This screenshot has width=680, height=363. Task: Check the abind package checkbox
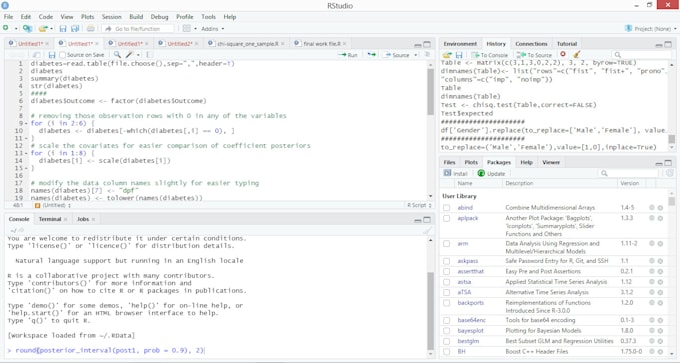(446, 208)
